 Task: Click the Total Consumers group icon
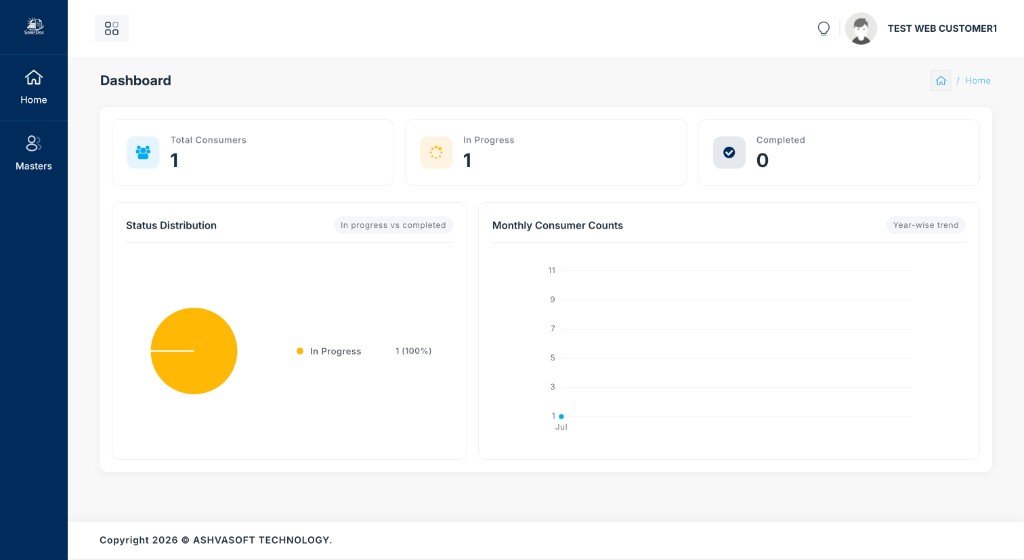click(143, 152)
